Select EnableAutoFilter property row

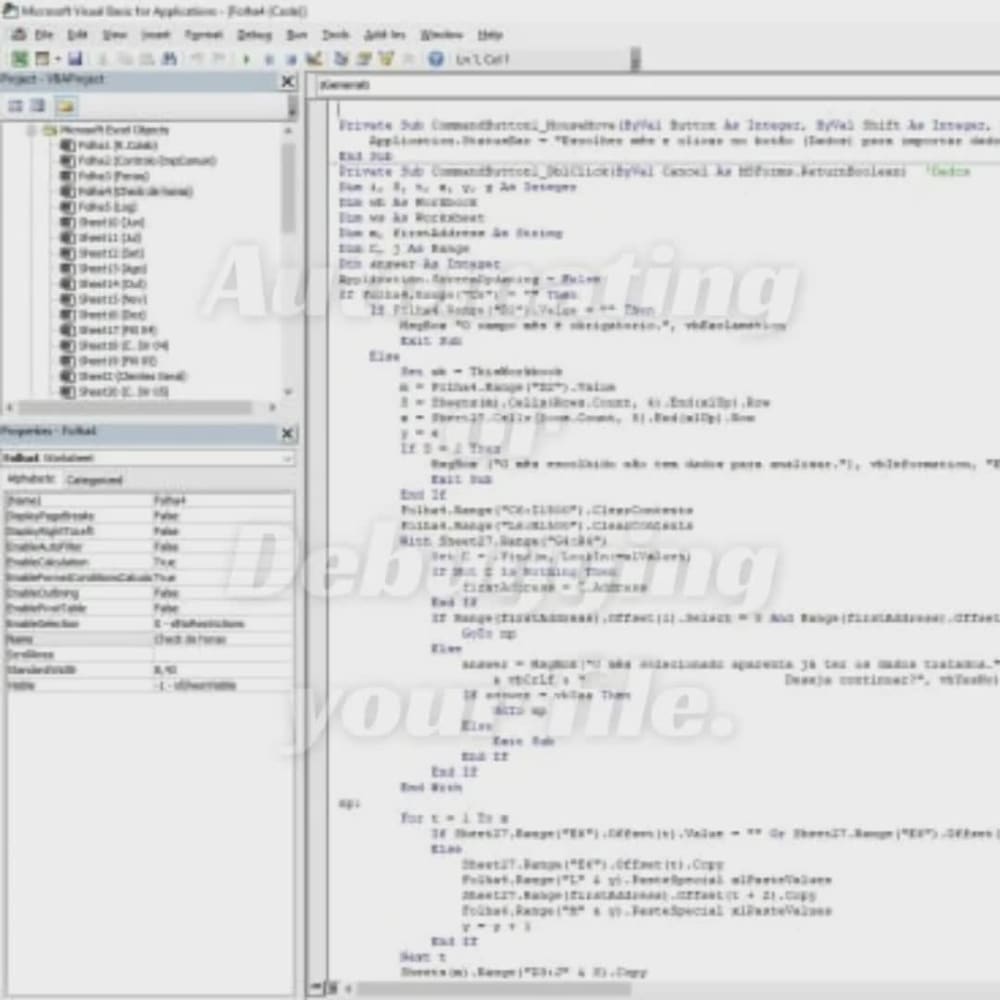tap(149, 547)
